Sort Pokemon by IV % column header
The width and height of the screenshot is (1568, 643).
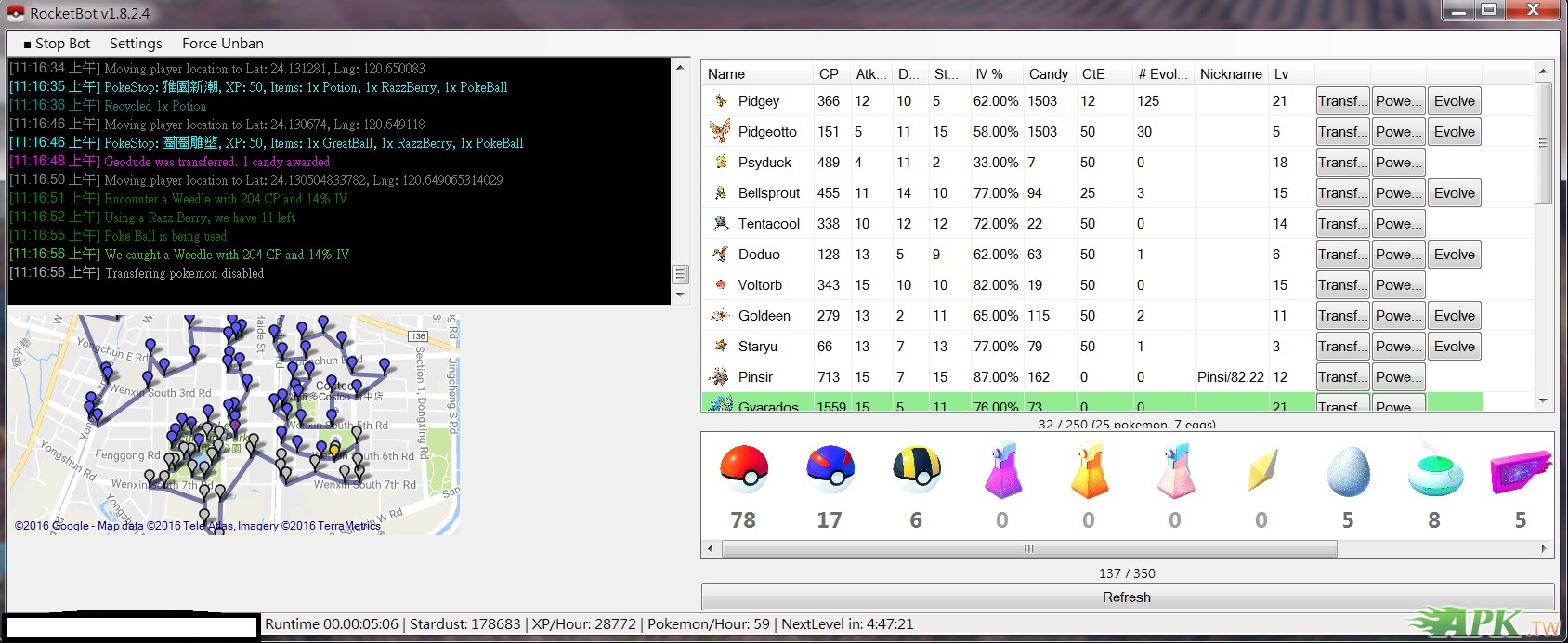988,74
